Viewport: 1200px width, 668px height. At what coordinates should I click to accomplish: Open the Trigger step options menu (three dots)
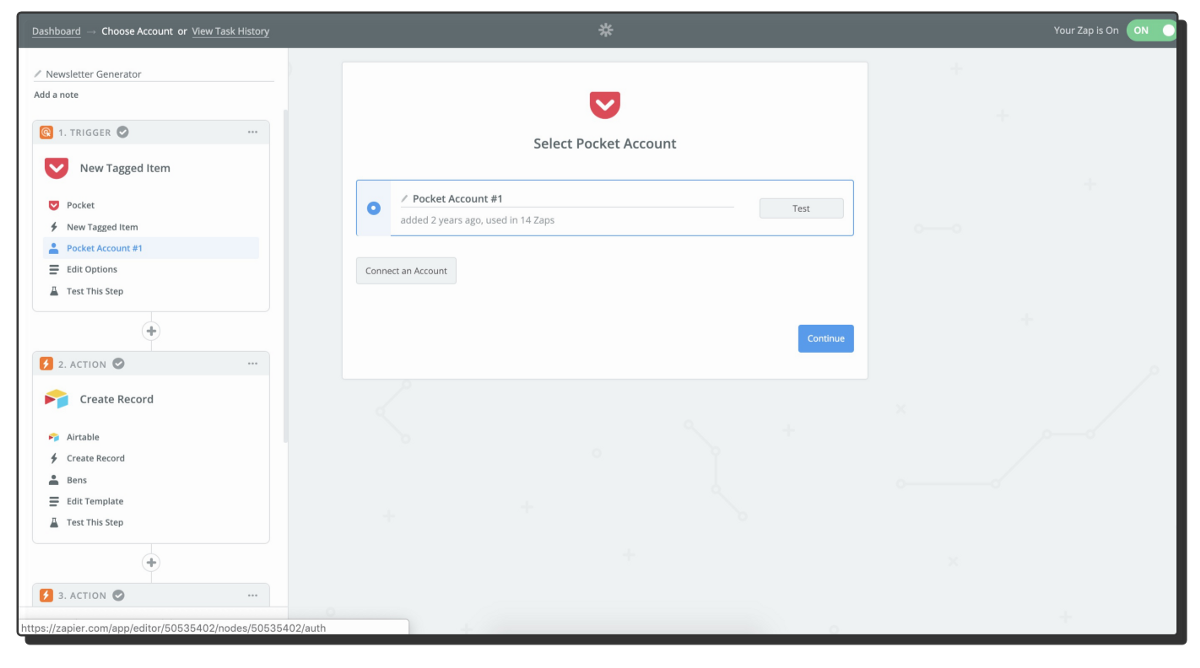[253, 132]
